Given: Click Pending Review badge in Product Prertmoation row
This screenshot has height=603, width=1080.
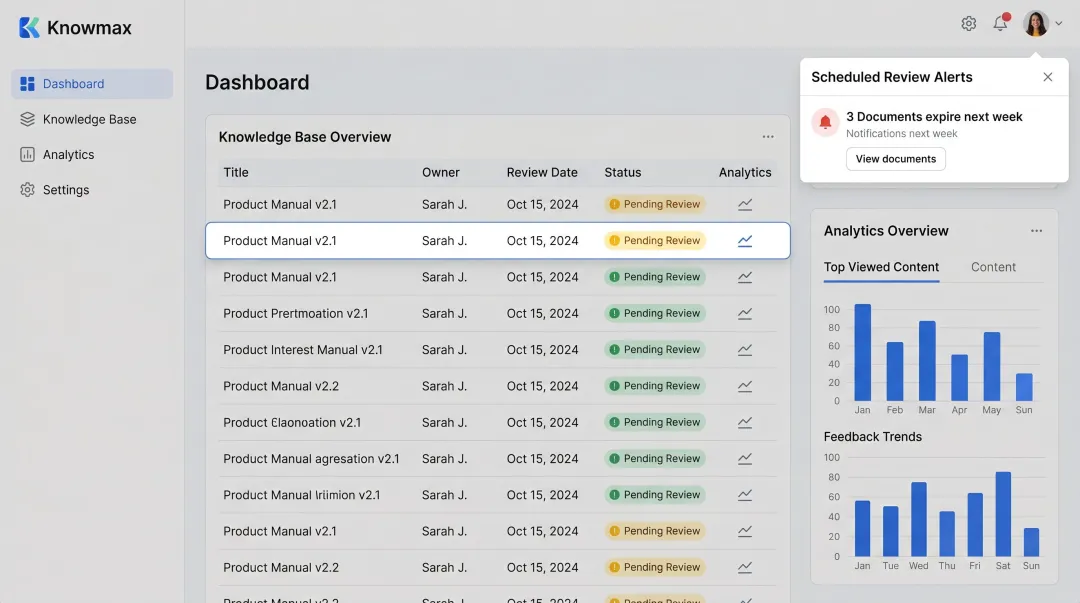Looking at the screenshot, I should 655,314.
